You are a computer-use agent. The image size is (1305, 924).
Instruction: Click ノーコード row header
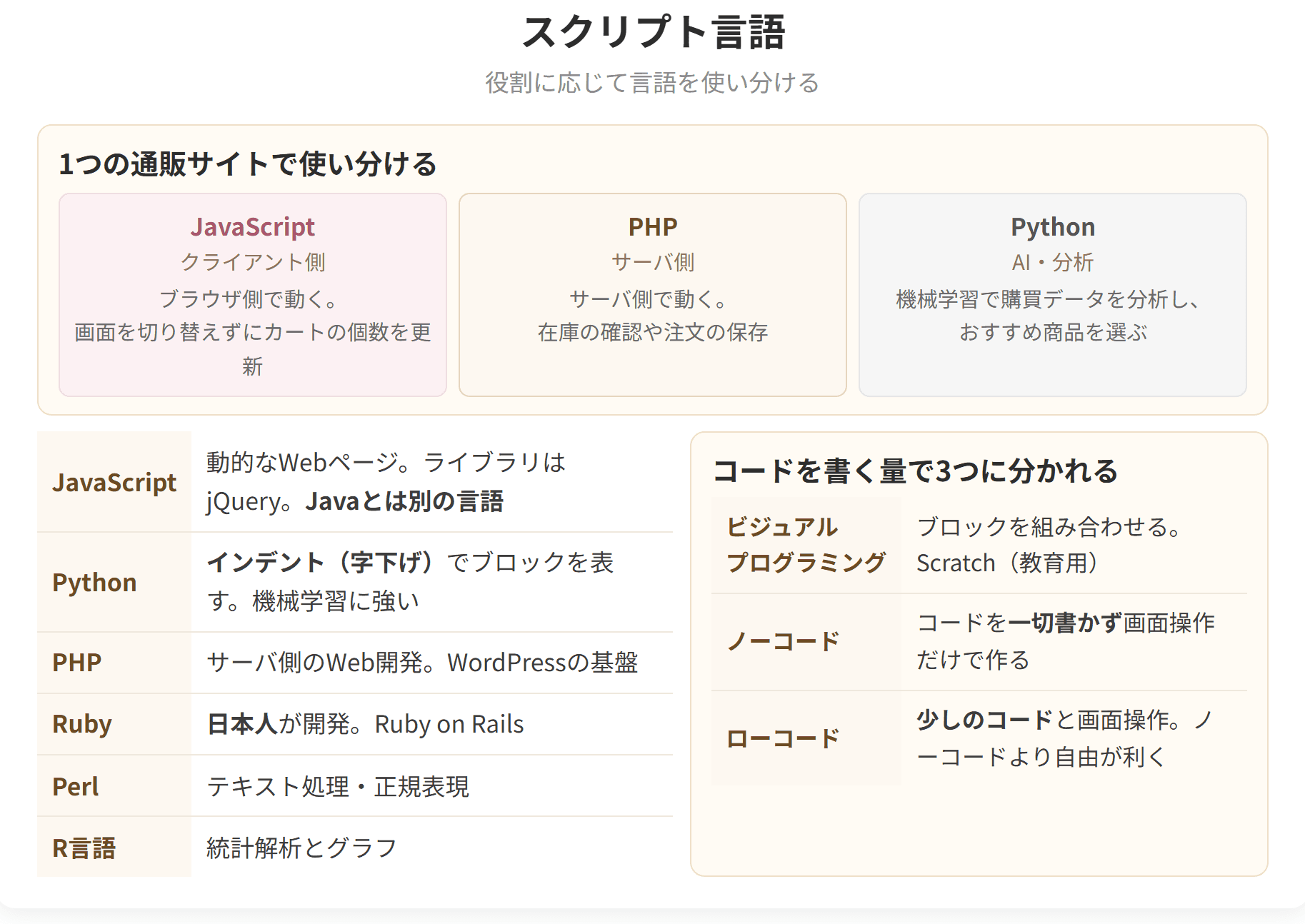coord(806,641)
